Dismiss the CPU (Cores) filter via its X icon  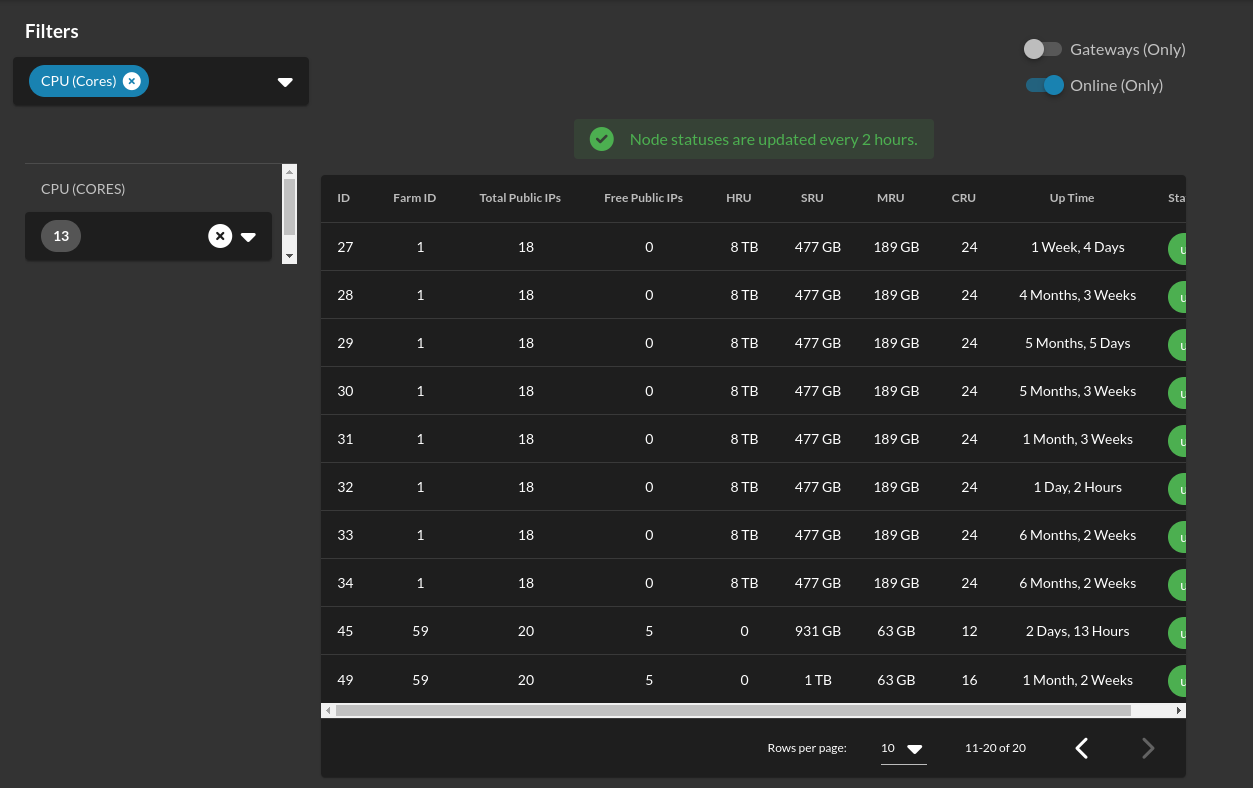coord(132,81)
